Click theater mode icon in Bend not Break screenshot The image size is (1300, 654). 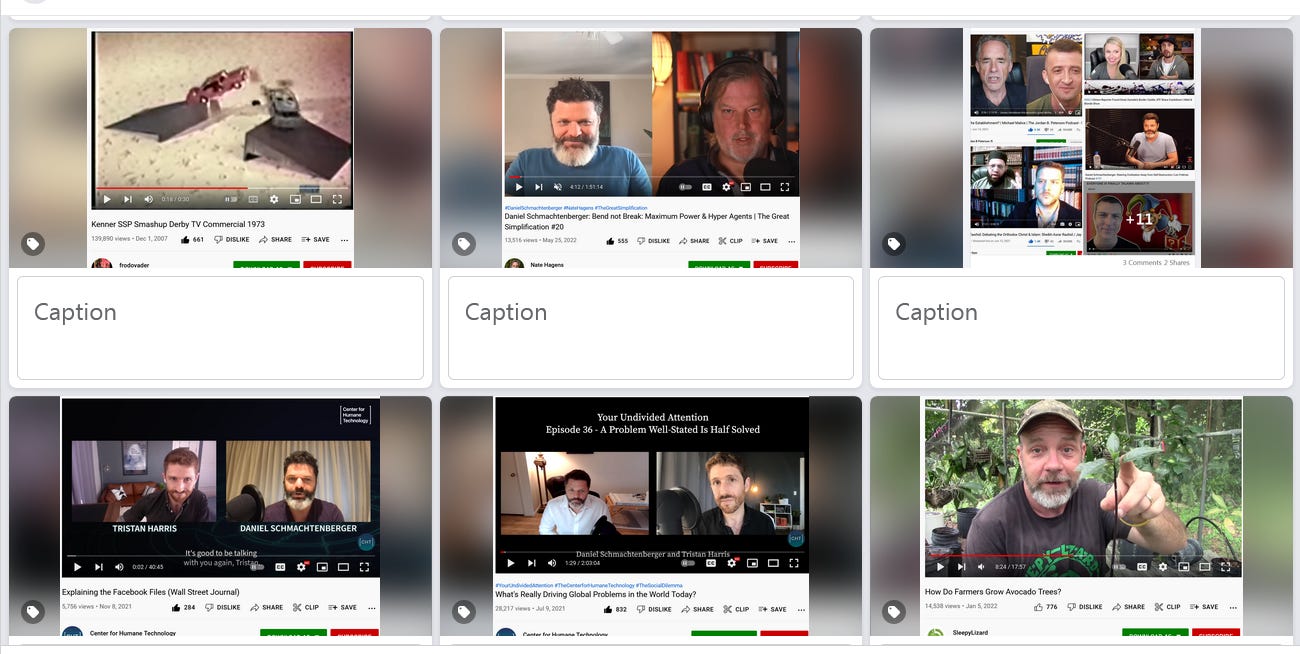point(765,186)
